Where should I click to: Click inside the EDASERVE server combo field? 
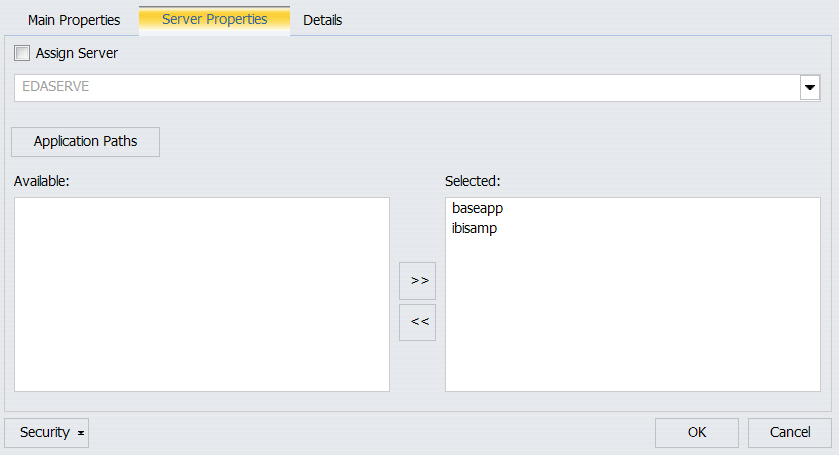click(407, 87)
